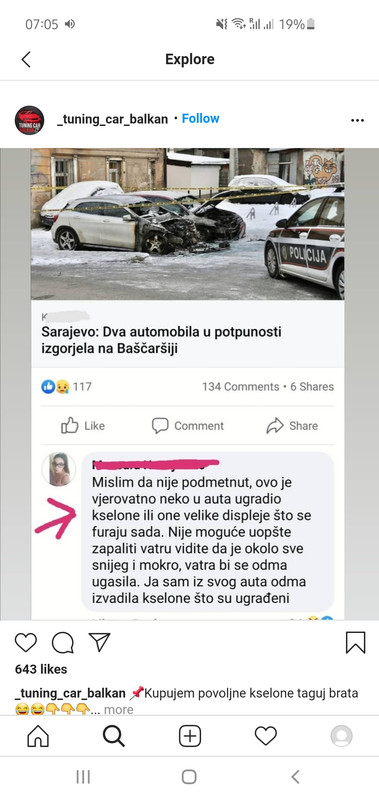View the 643 likes list

pyautogui.click(x=41, y=669)
